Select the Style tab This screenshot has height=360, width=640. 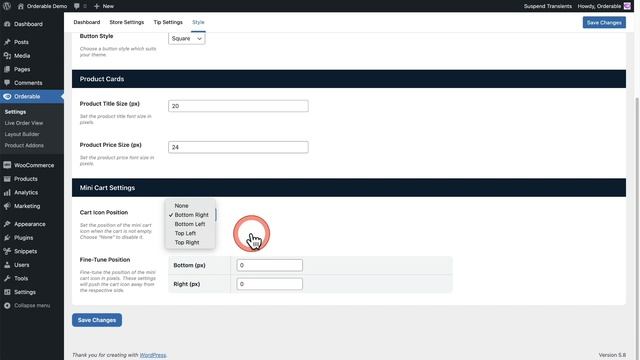point(198,22)
